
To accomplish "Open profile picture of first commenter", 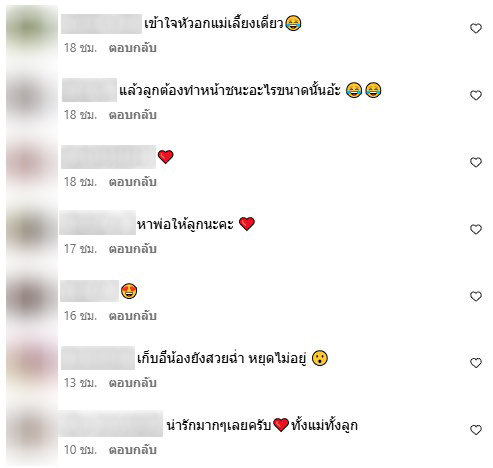I will pos(32,28).
